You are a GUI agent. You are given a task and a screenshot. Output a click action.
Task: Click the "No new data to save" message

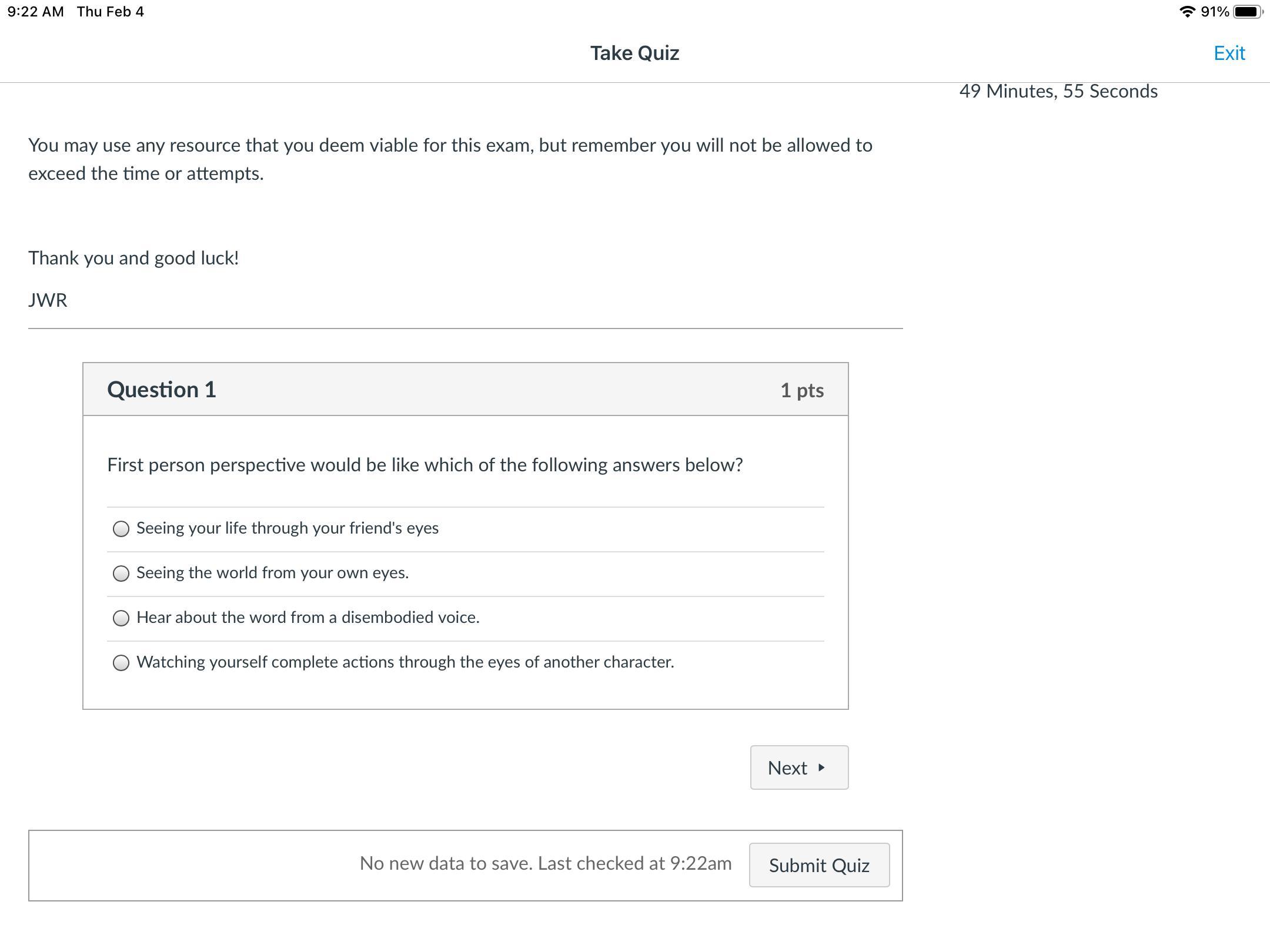tap(546, 863)
